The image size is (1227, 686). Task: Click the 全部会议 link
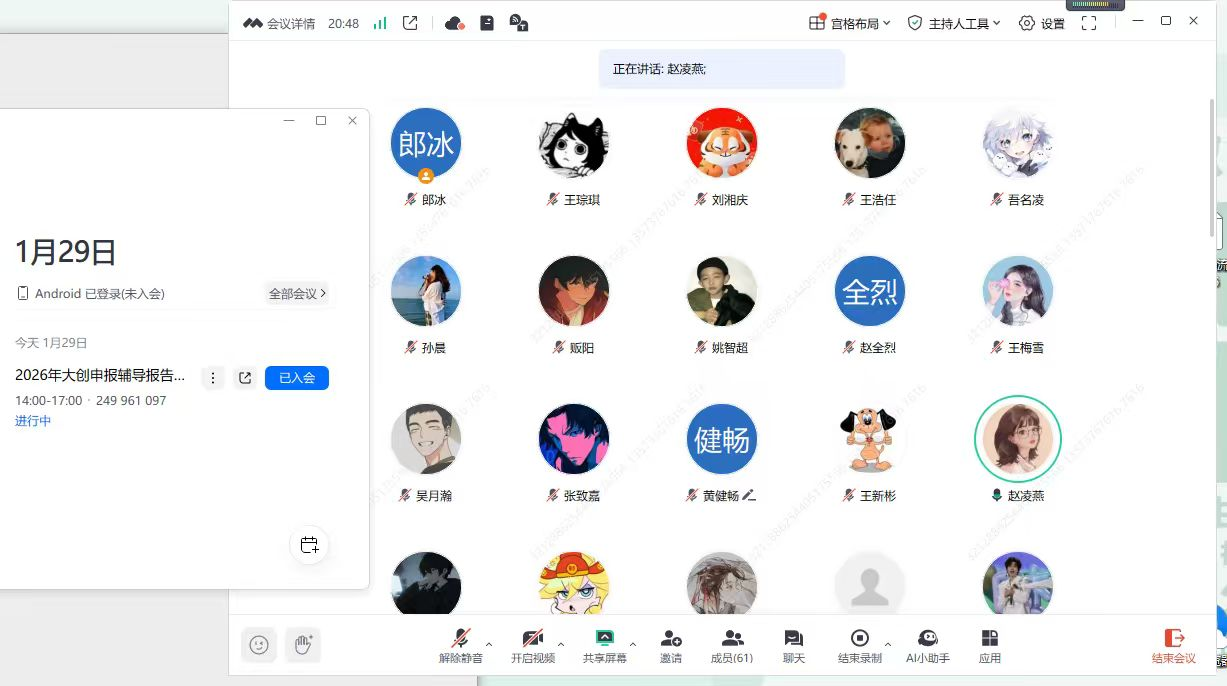click(297, 294)
